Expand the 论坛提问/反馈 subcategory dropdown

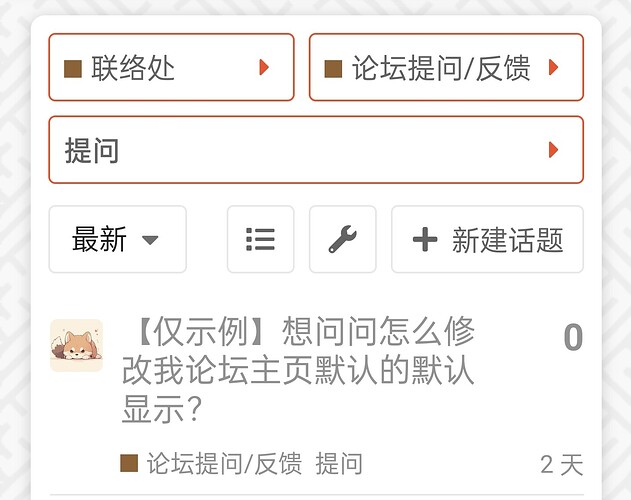coord(446,67)
